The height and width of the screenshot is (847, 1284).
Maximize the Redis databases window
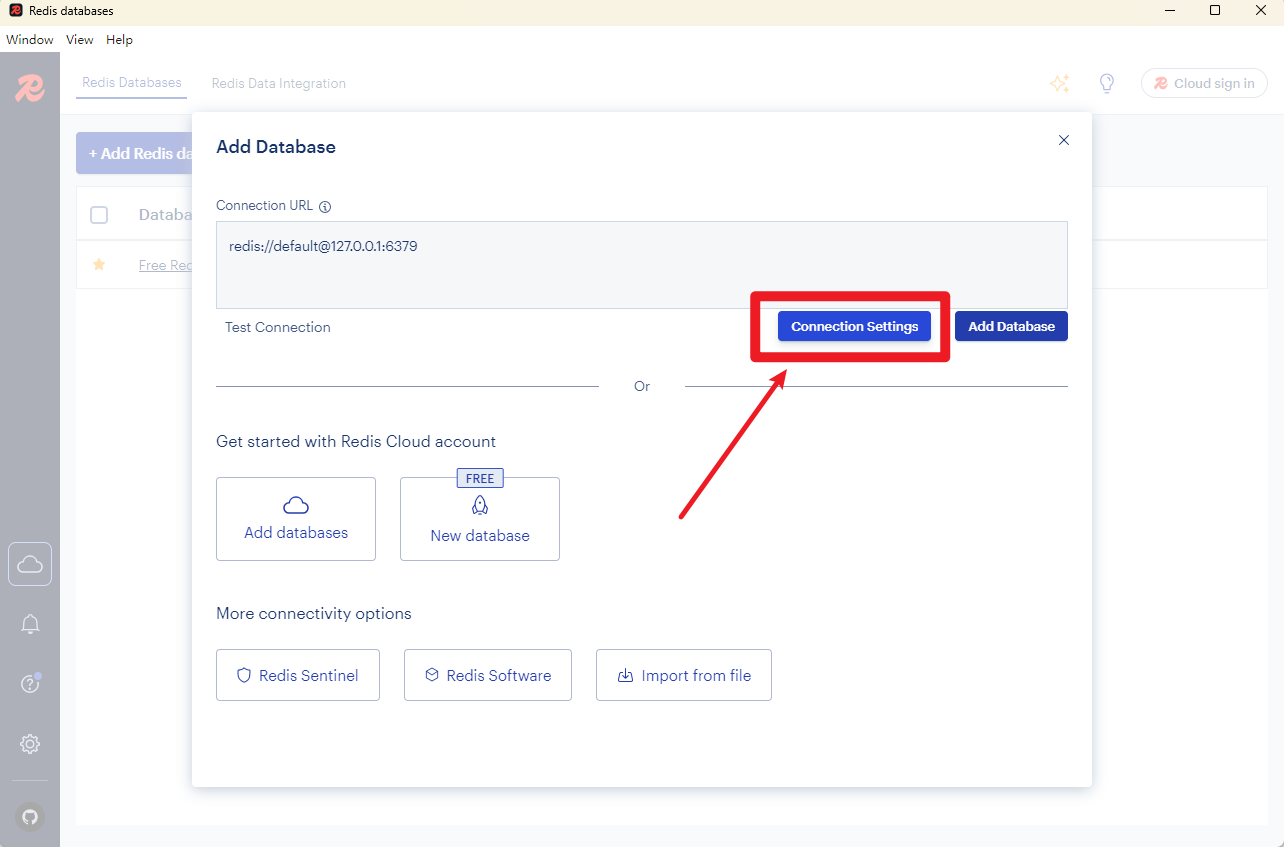[1215, 10]
